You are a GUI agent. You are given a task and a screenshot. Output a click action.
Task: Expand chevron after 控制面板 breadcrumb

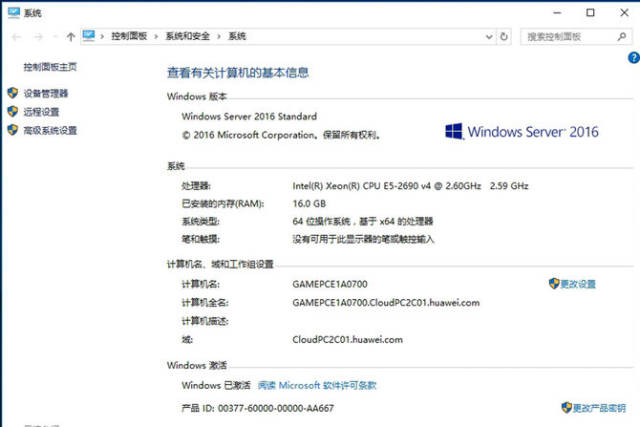point(156,36)
